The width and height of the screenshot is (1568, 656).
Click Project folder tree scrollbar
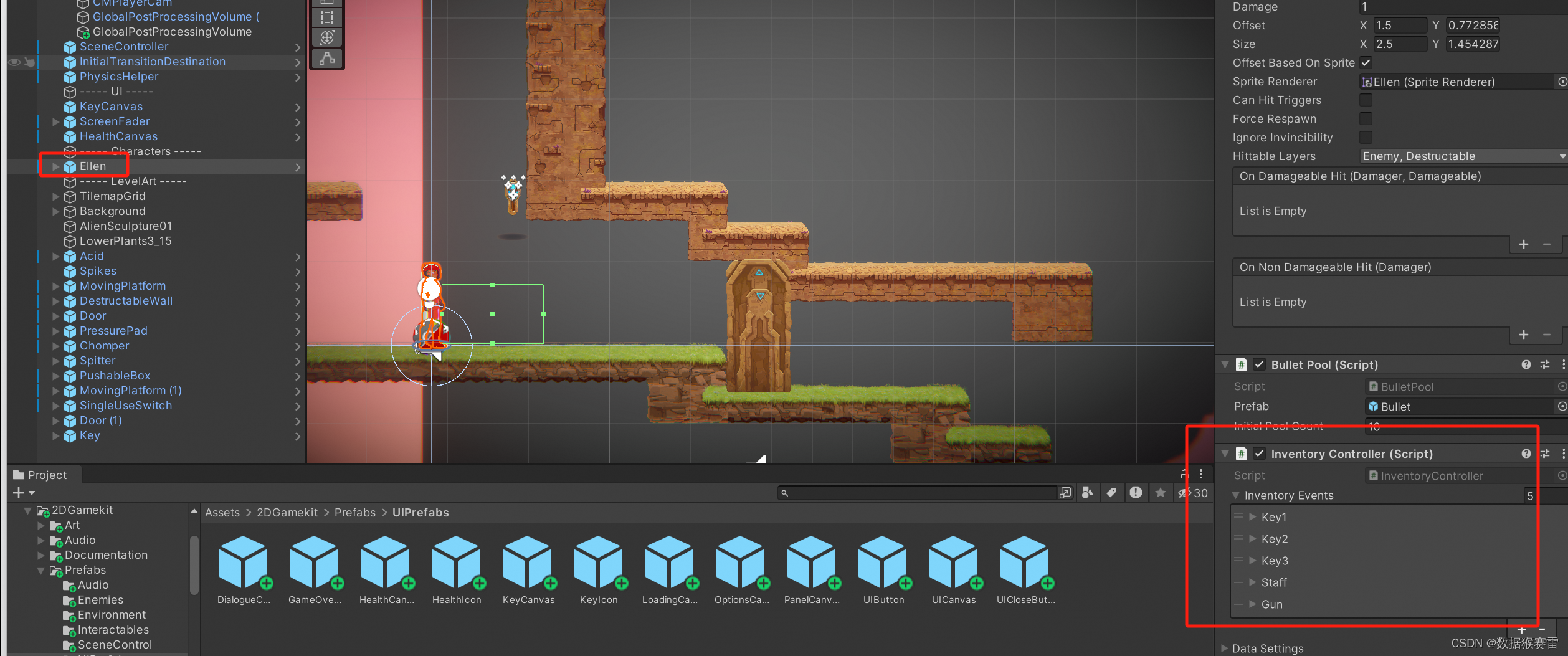tap(194, 565)
